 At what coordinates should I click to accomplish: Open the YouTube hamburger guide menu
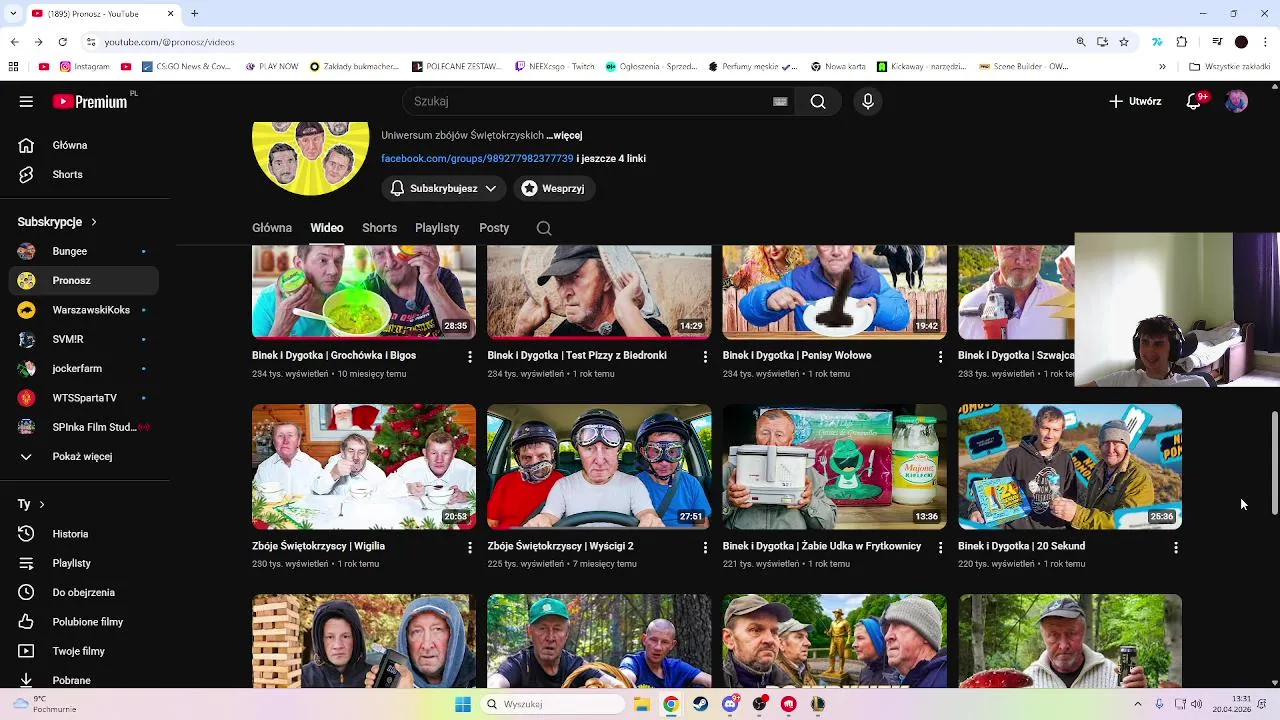click(26, 101)
